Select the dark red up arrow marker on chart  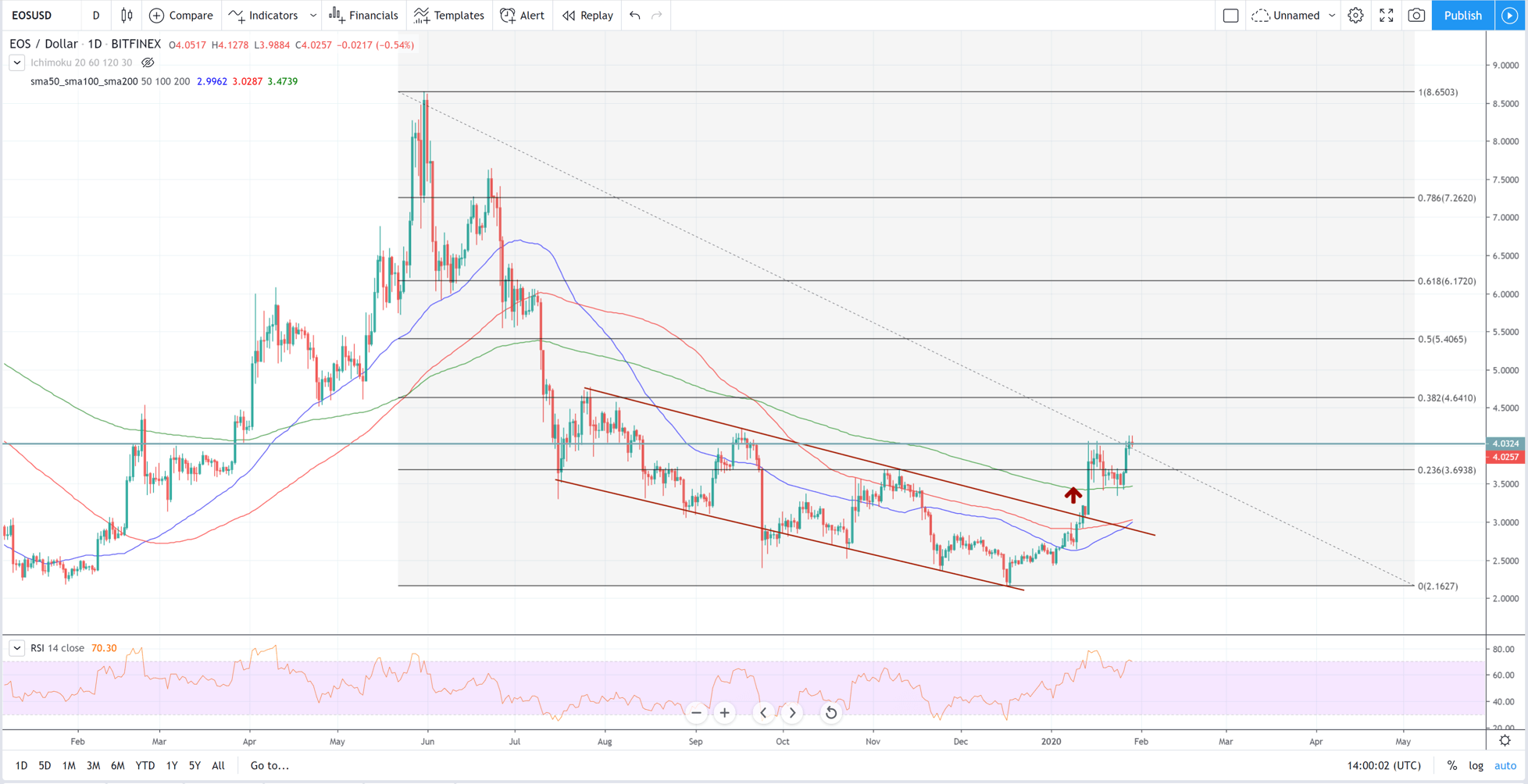pos(1073,494)
